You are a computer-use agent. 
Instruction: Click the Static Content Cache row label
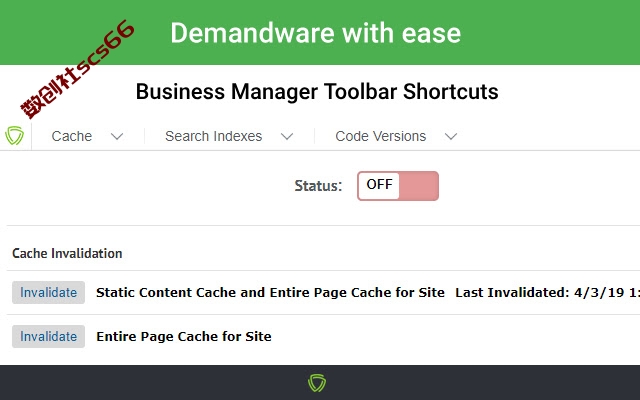coord(270,292)
